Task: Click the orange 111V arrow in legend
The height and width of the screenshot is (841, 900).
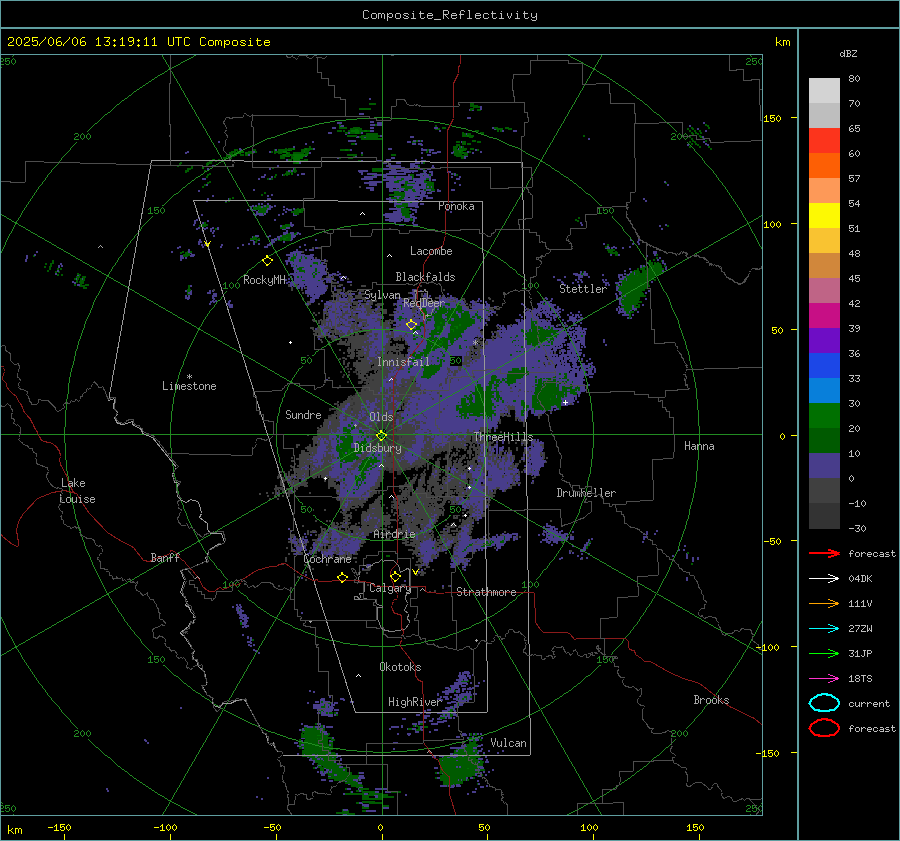Action: 824,603
